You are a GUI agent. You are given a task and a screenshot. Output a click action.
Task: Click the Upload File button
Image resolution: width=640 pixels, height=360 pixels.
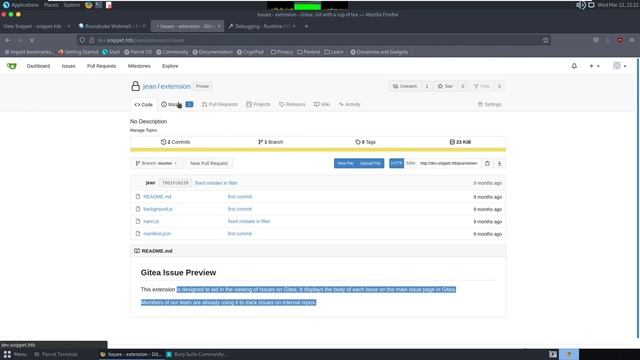click(x=370, y=163)
